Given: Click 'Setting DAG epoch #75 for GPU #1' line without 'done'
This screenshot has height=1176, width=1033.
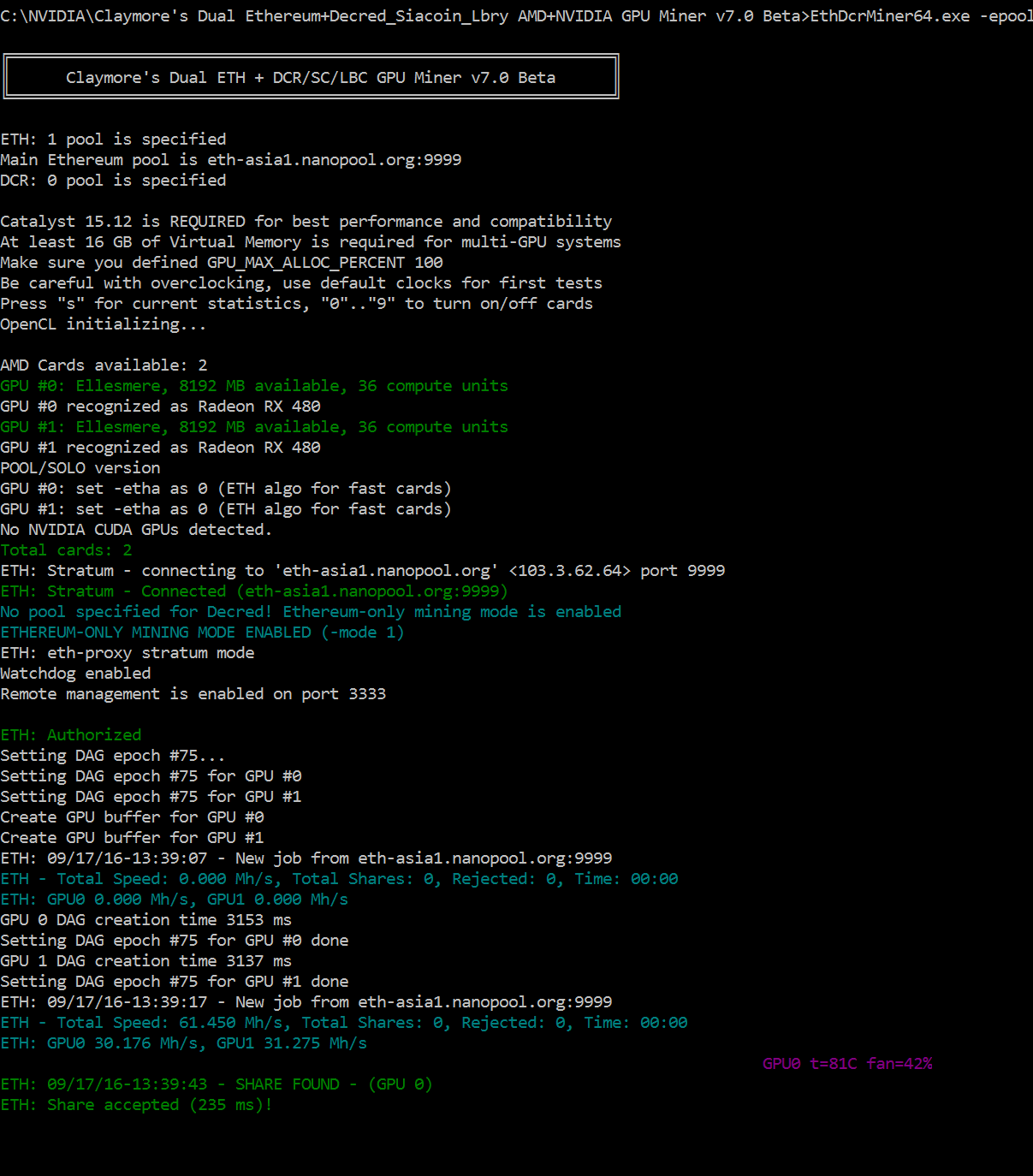Looking at the screenshot, I should click(151, 797).
